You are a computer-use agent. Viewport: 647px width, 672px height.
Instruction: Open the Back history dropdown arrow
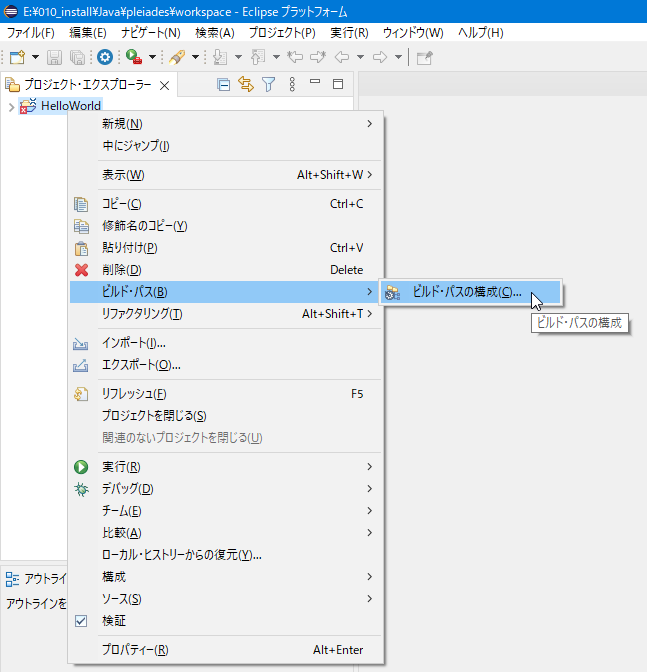point(360,57)
